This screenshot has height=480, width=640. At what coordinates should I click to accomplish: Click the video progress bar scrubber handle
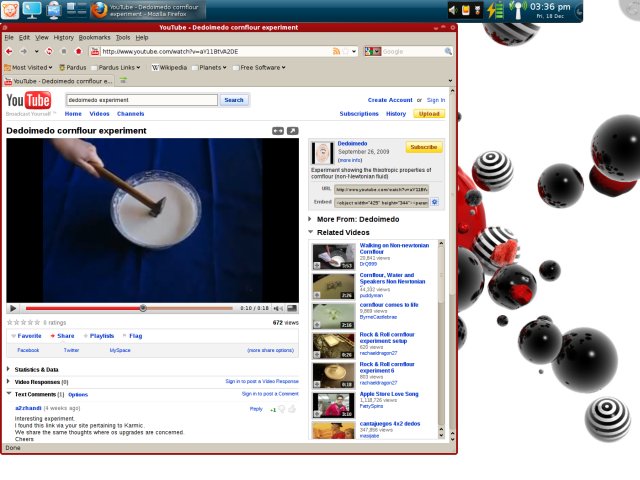click(x=143, y=308)
